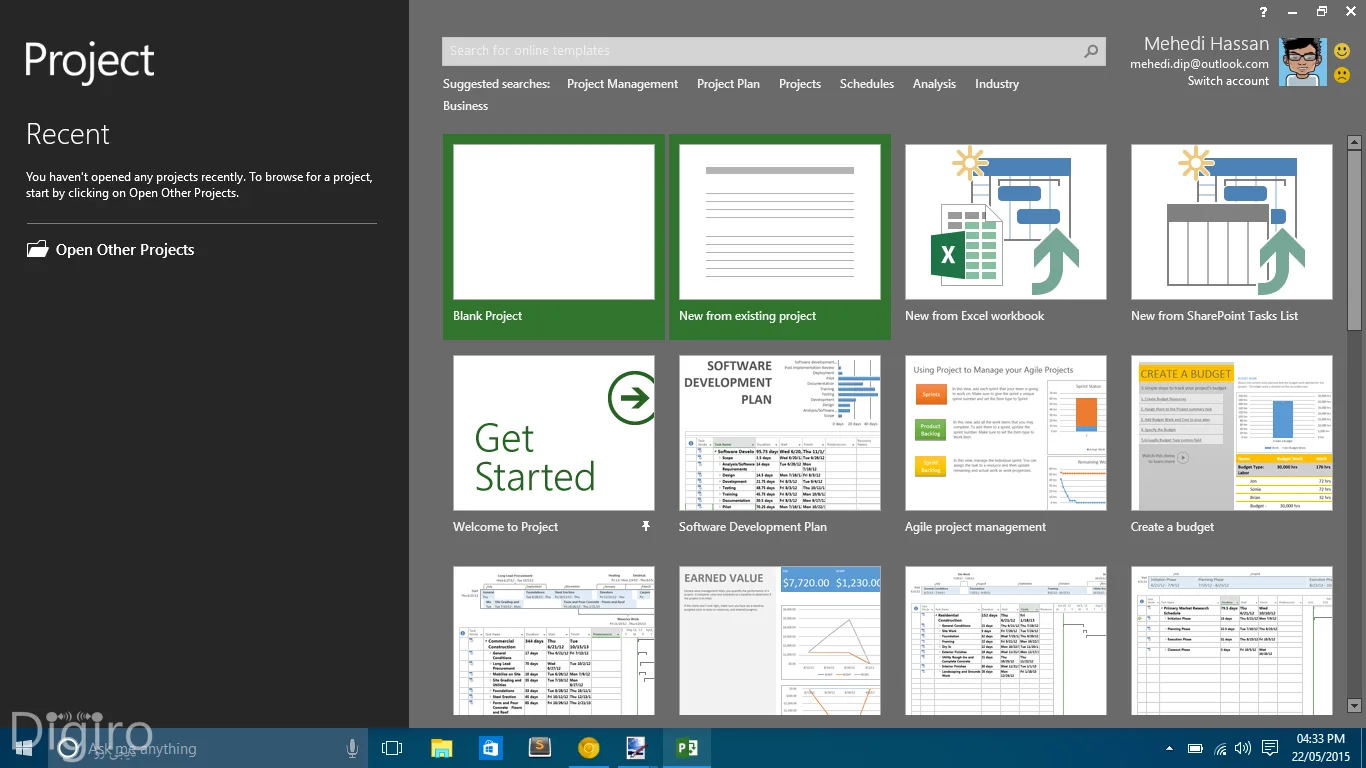Launch File Explorer from the taskbar
The image size is (1366, 768).
[441, 748]
